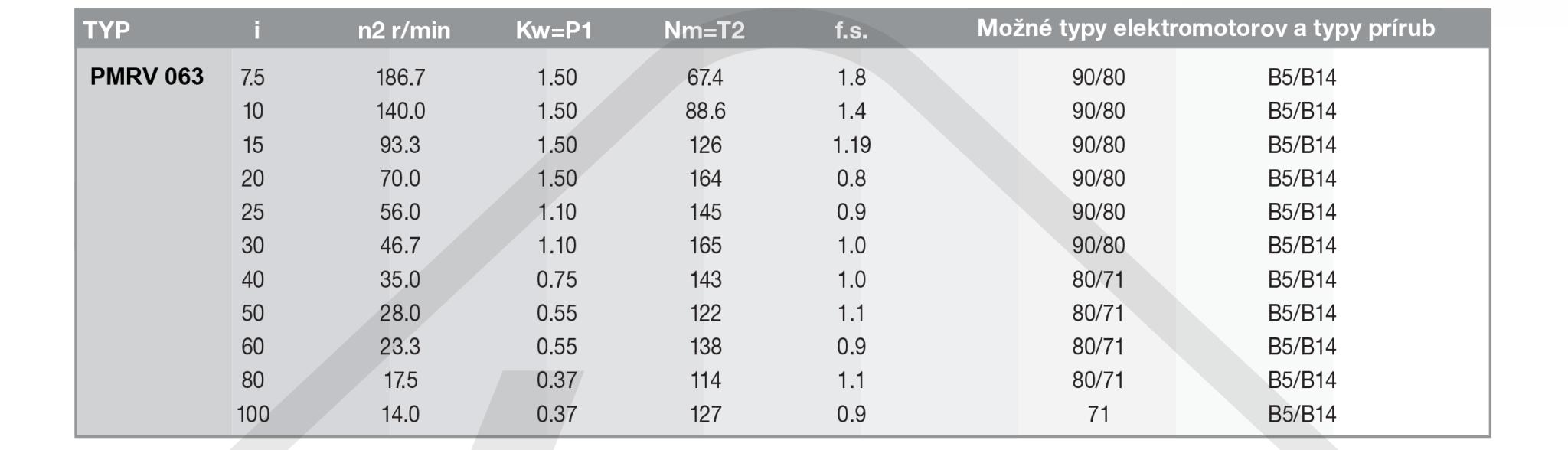Click column header i
This screenshot has height=450, width=1568.
point(256,31)
